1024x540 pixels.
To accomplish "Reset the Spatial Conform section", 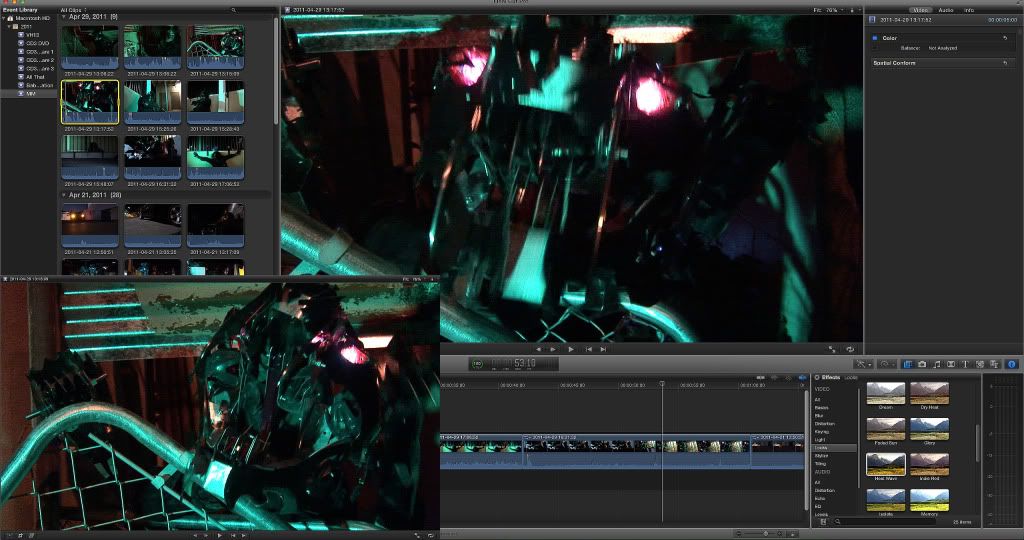I will pos(1005,63).
